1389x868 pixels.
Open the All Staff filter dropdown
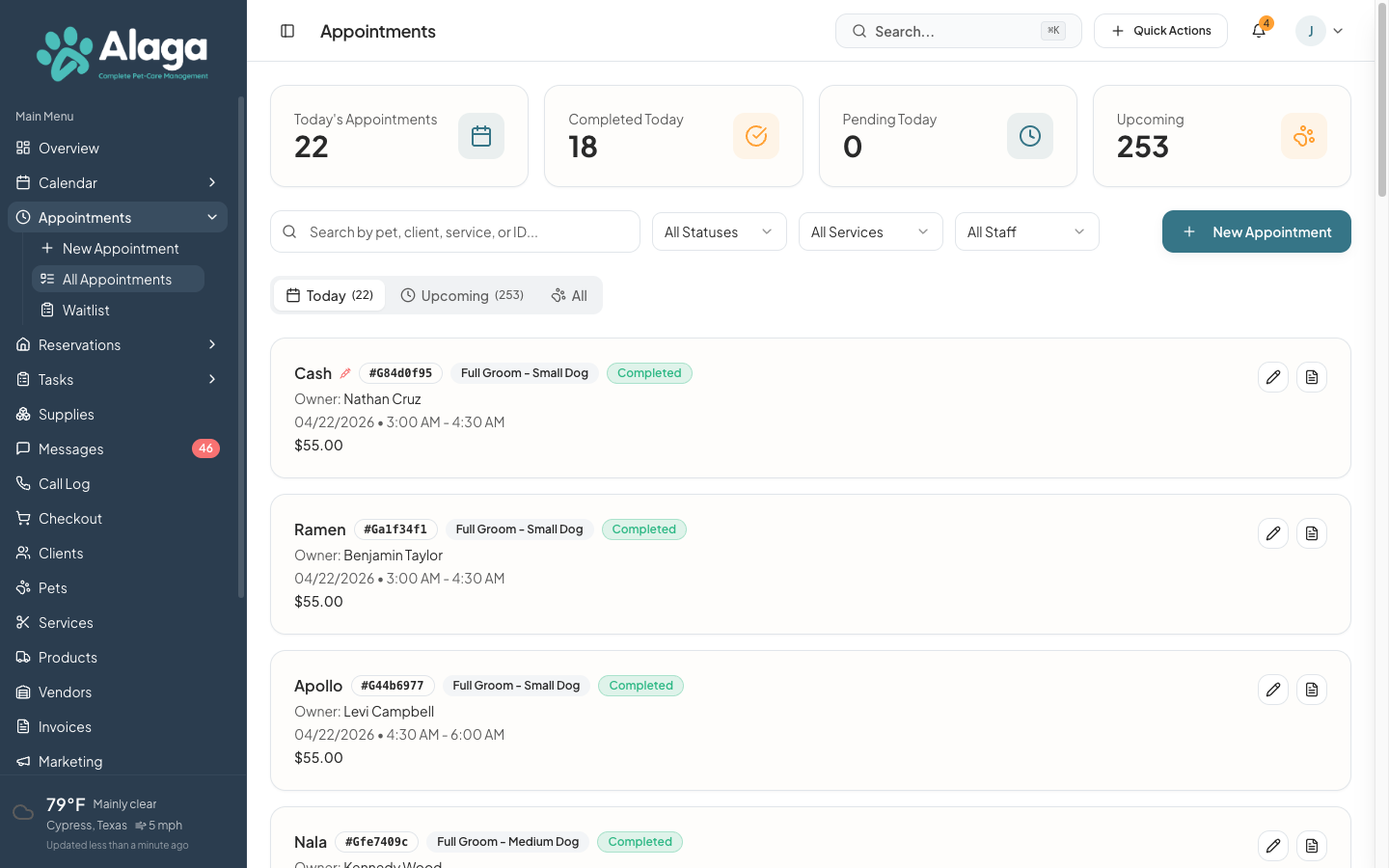(x=1027, y=231)
